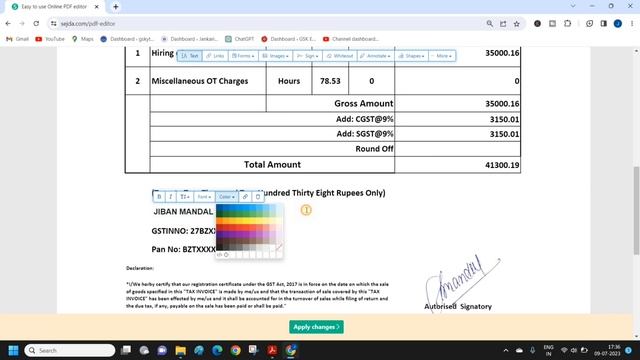Click the 'JIBAN MANDAL' text
Screen dimensions: 640x360
tap(183, 211)
